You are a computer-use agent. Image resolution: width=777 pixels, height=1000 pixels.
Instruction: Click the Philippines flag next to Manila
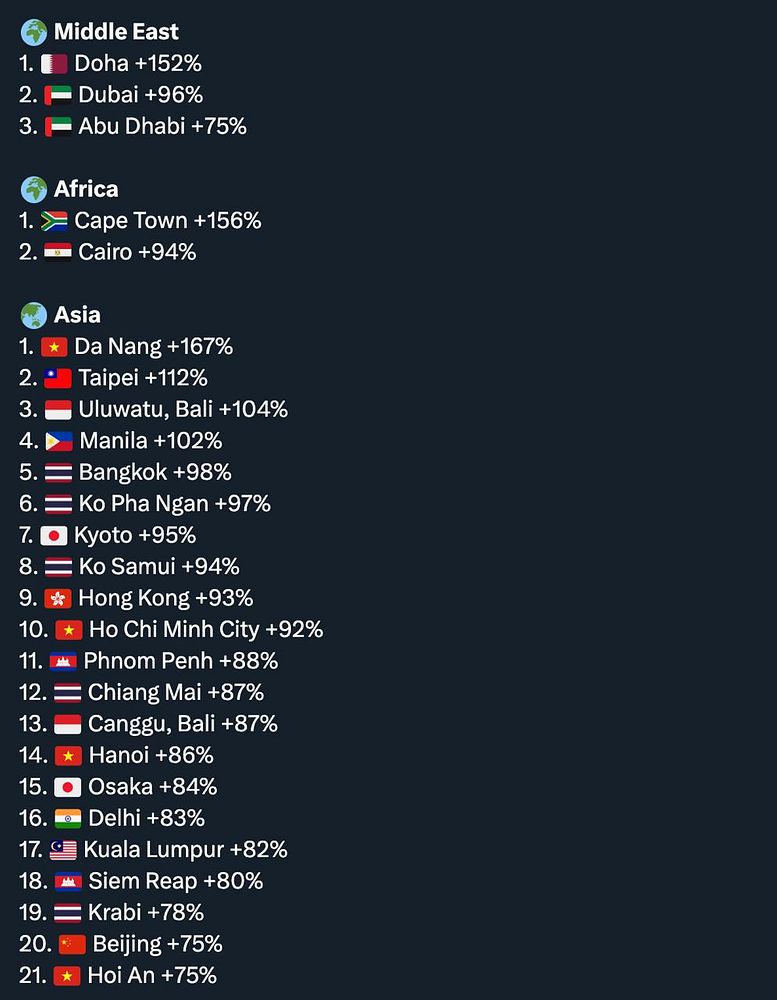coord(59,441)
